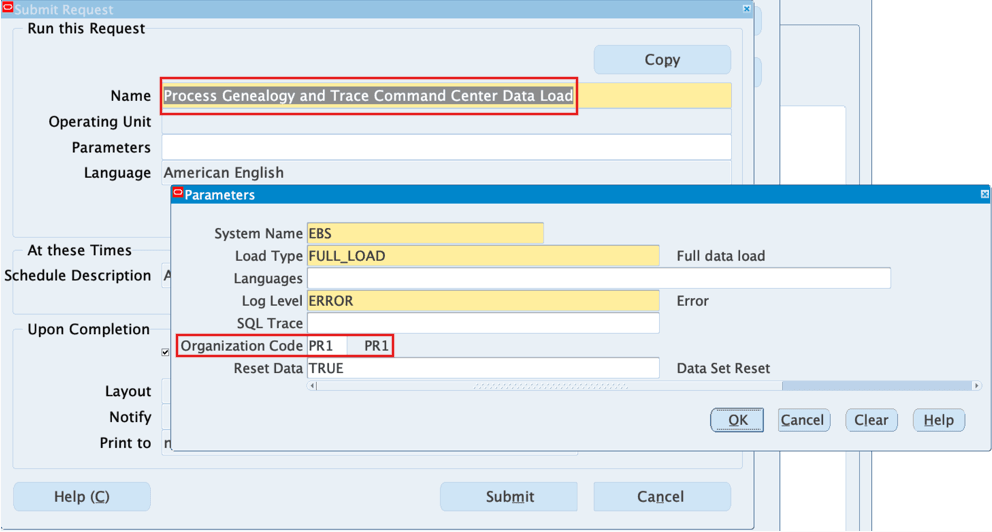Click the 'Error' description beside Log Level
The image size is (992, 532).
click(x=693, y=301)
